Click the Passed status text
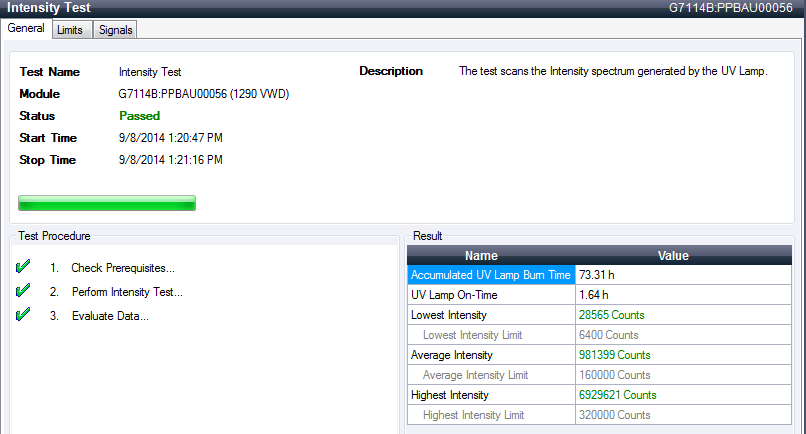 [x=139, y=116]
